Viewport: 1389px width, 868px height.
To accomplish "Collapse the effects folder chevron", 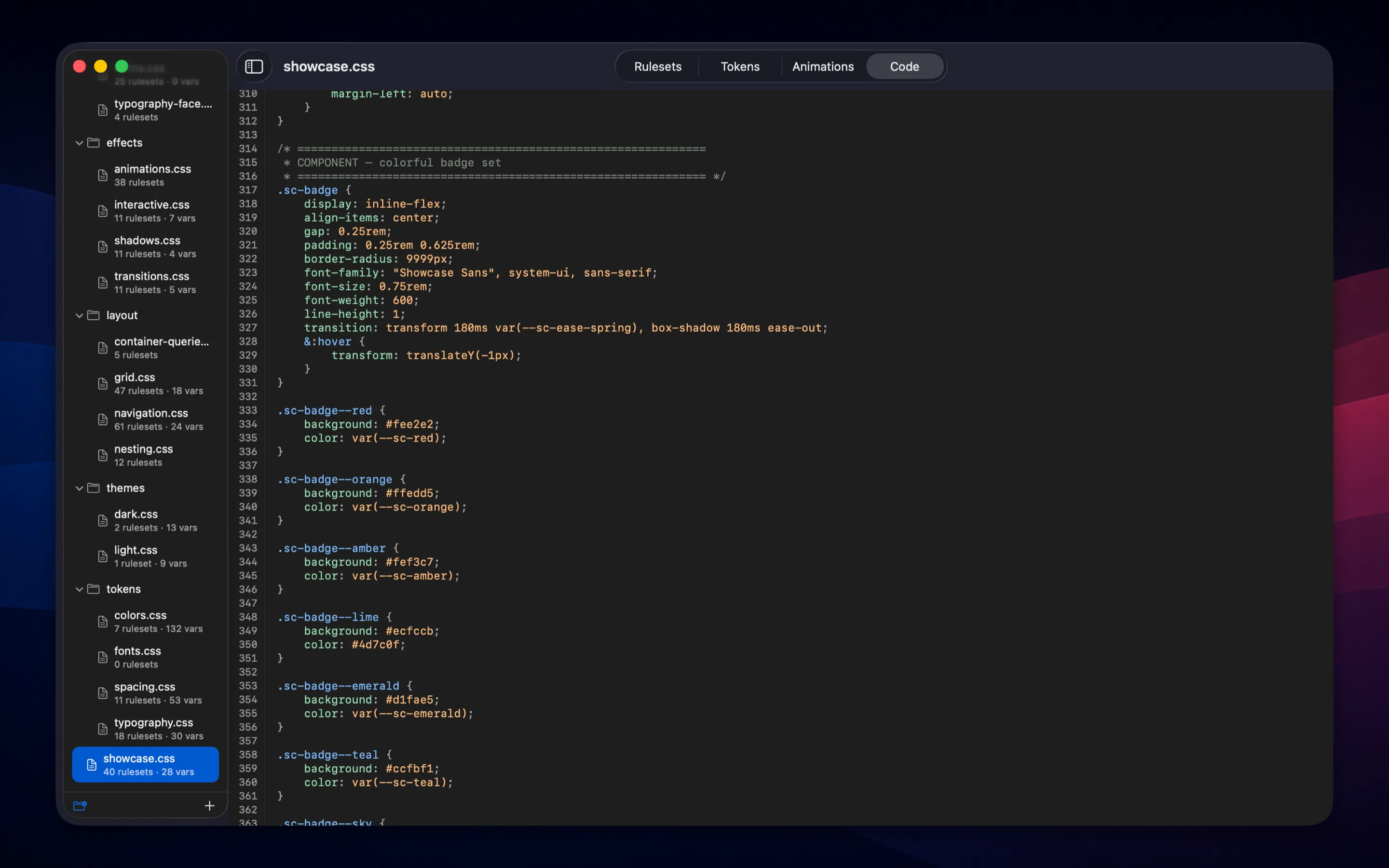I will 79,143.
